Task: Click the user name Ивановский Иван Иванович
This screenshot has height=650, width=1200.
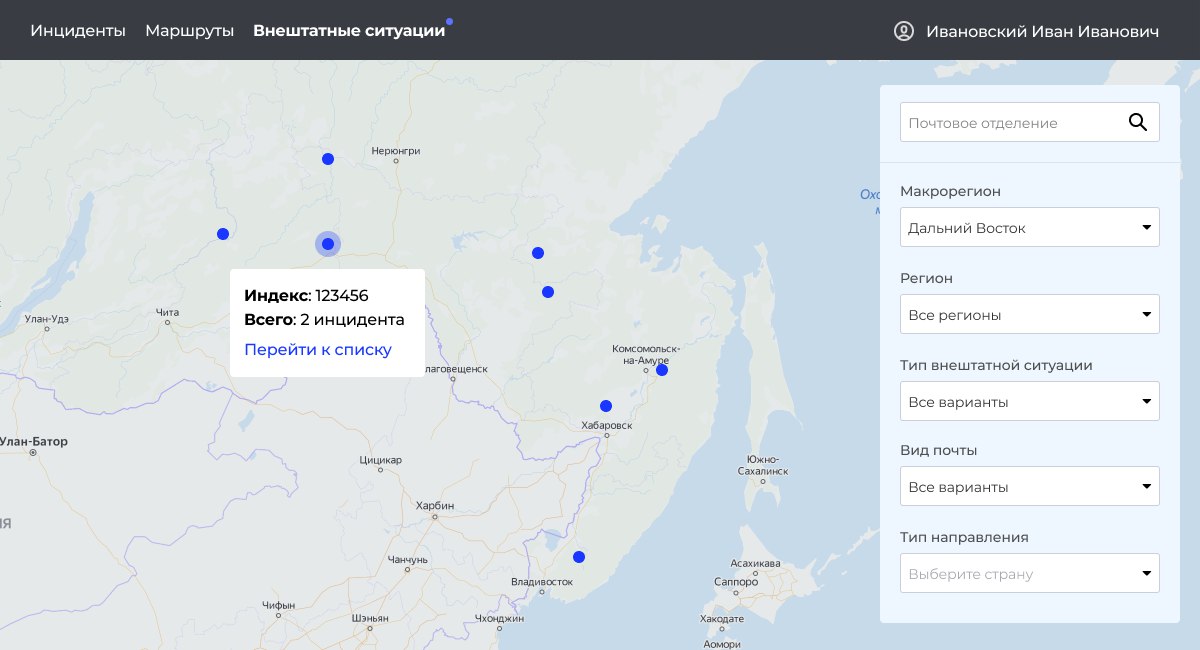Action: tap(1043, 31)
